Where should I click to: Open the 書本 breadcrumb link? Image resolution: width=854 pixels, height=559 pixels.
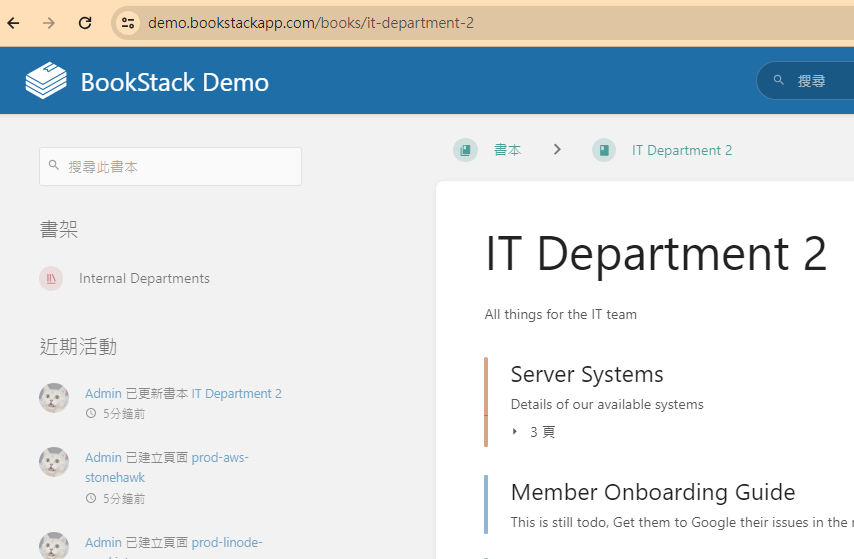click(x=508, y=150)
